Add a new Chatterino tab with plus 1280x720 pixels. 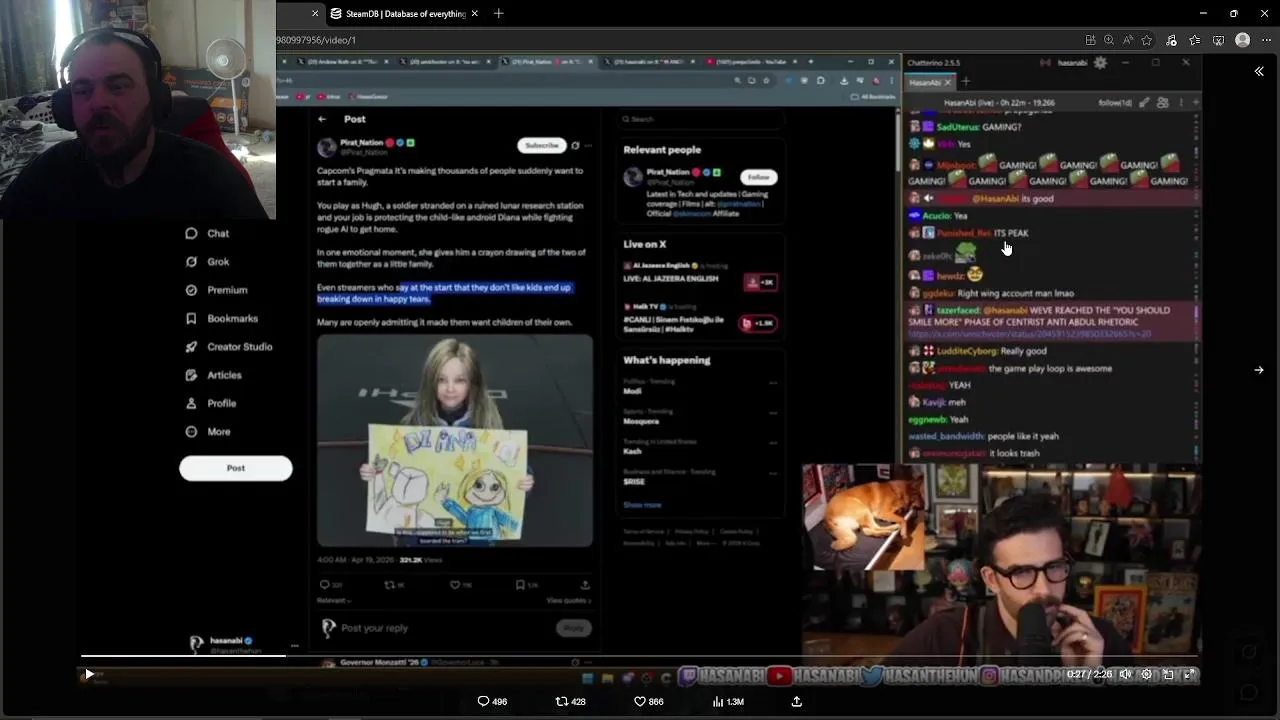pyautogui.click(x=966, y=82)
